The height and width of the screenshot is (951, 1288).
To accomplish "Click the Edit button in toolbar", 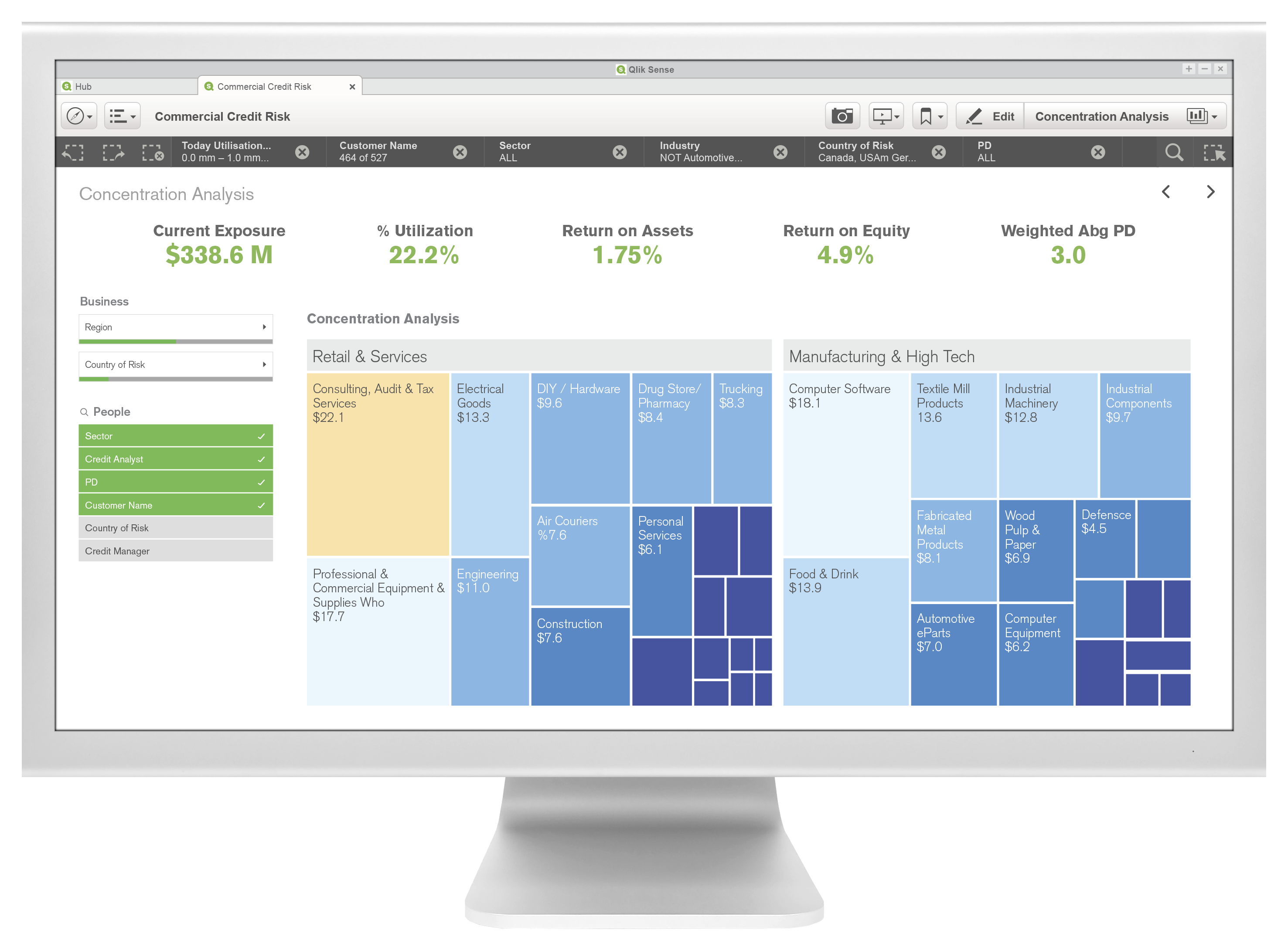I will (990, 117).
